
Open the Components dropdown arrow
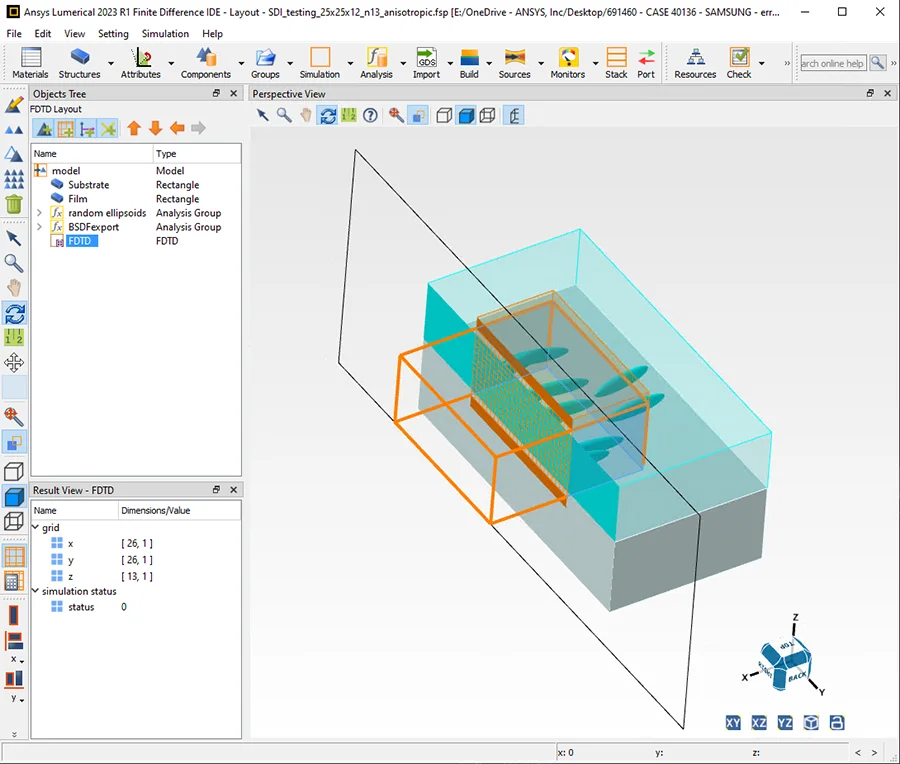pos(241,63)
